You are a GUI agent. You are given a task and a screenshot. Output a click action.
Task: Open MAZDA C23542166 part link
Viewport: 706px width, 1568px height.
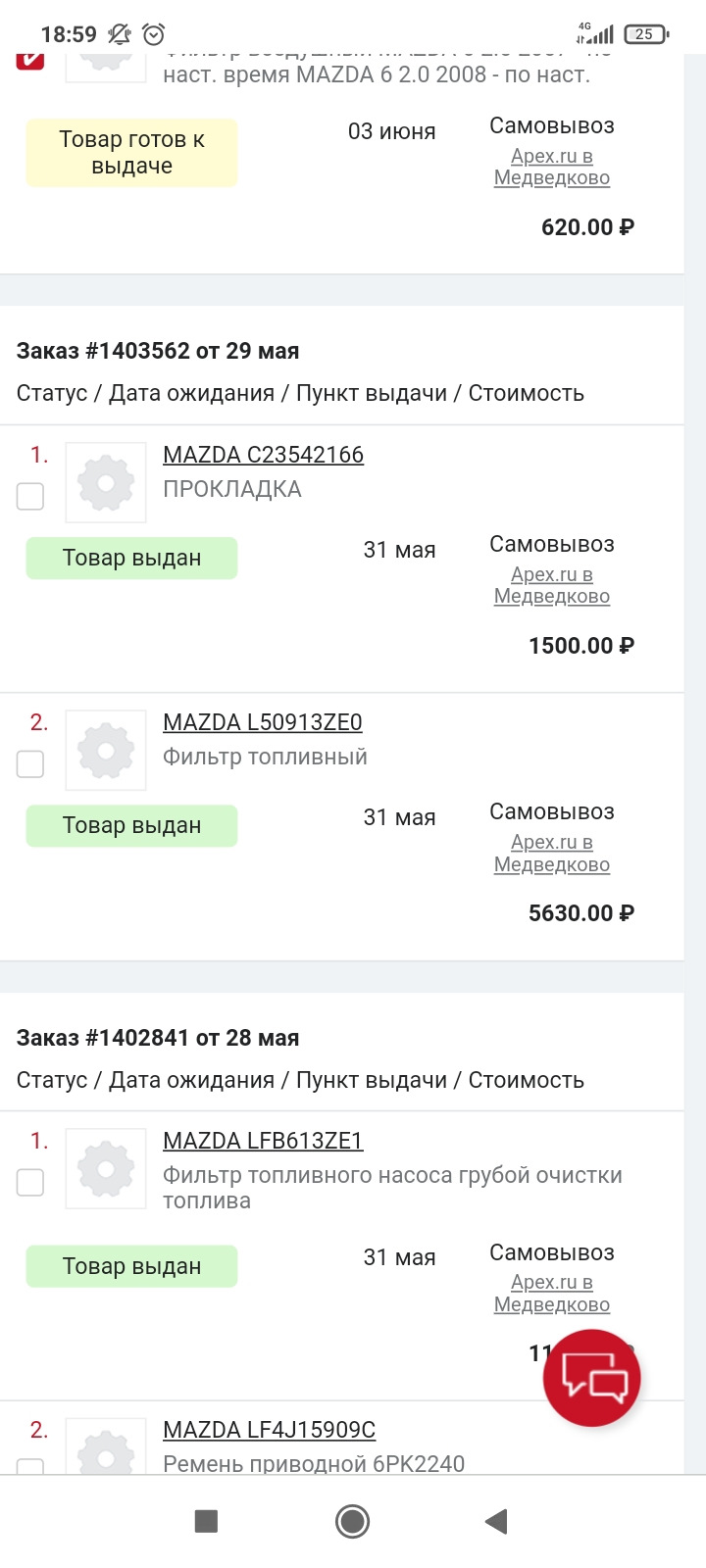(263, 455)
